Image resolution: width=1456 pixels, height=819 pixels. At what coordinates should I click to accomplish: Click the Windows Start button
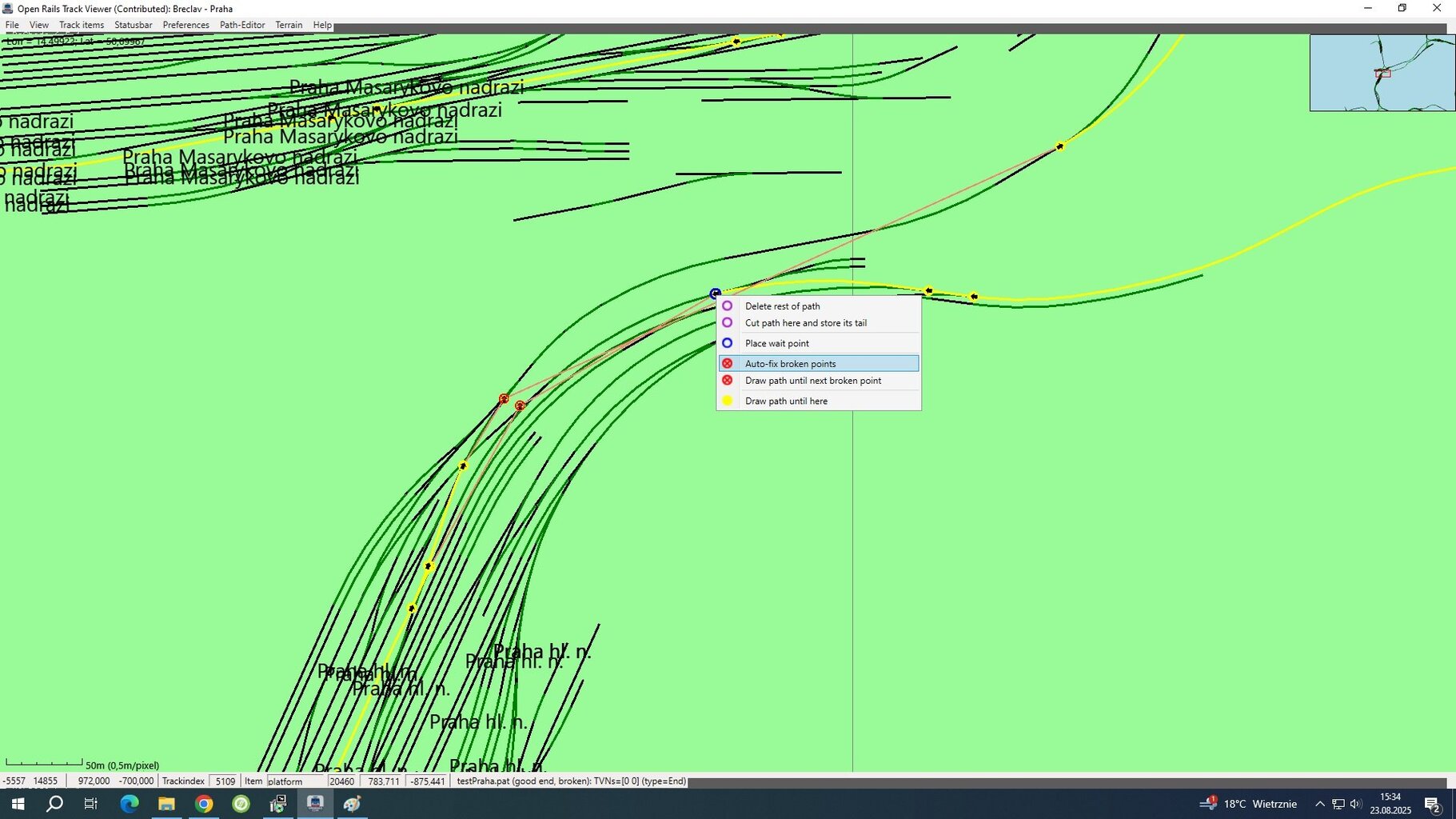pyautogui.click(x=18, y=804)
